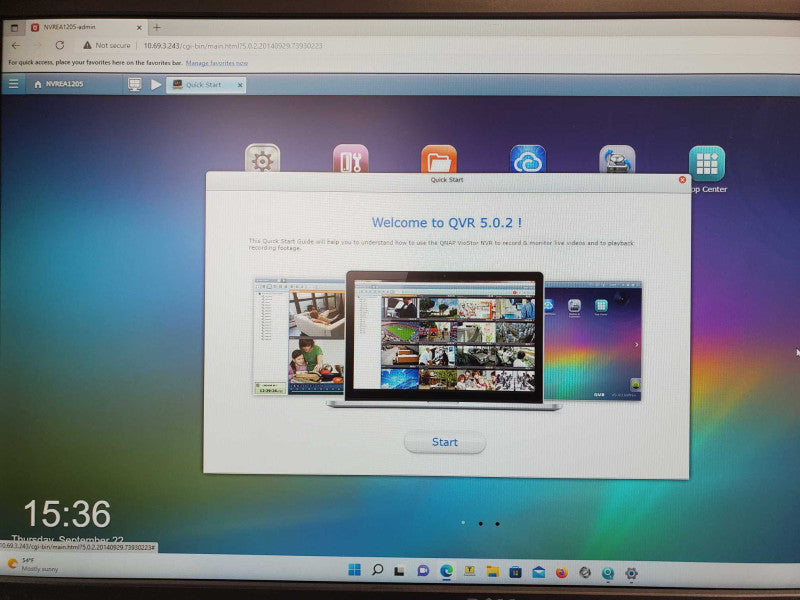This screenshot has height=600, width=800.
Task: Switch to the Quick Start taskbar tab
Action: [x=203, y=85]
